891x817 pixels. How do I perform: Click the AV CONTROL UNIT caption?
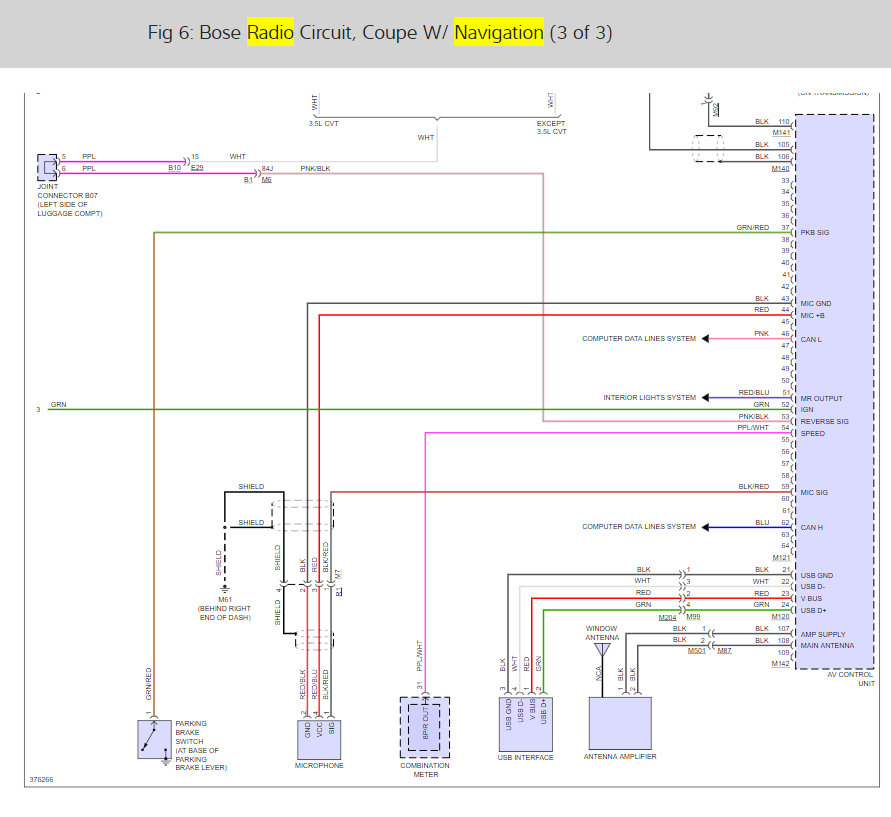coord(850,679)
